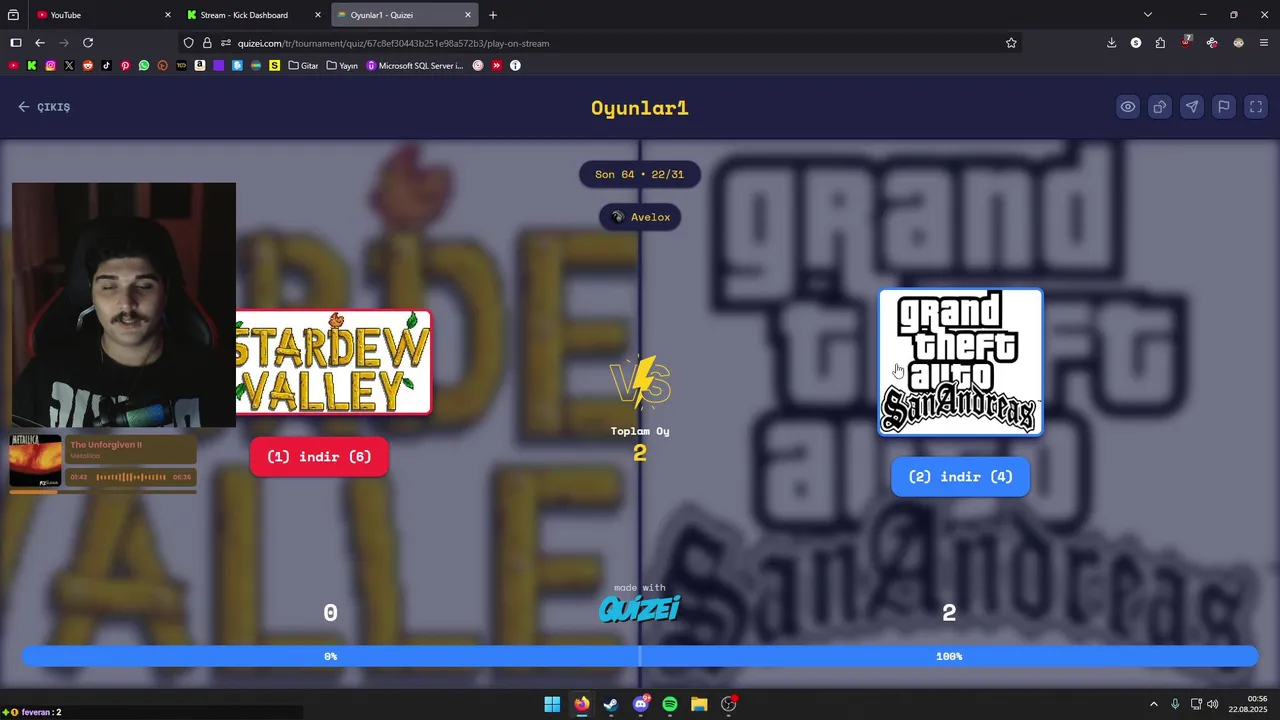This screenshot has width=1280, height=720.
Task: Click the tracking protection shield icon
Action: [x=189, y=43]
